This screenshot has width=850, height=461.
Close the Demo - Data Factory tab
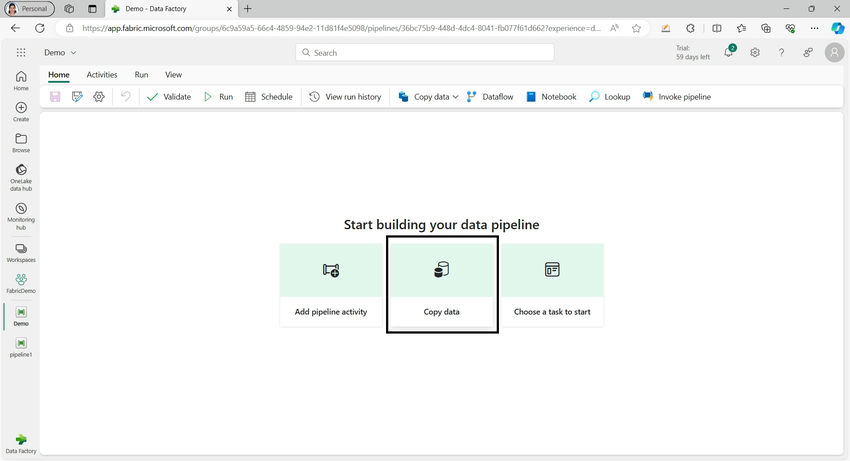(x=229, y=9)
